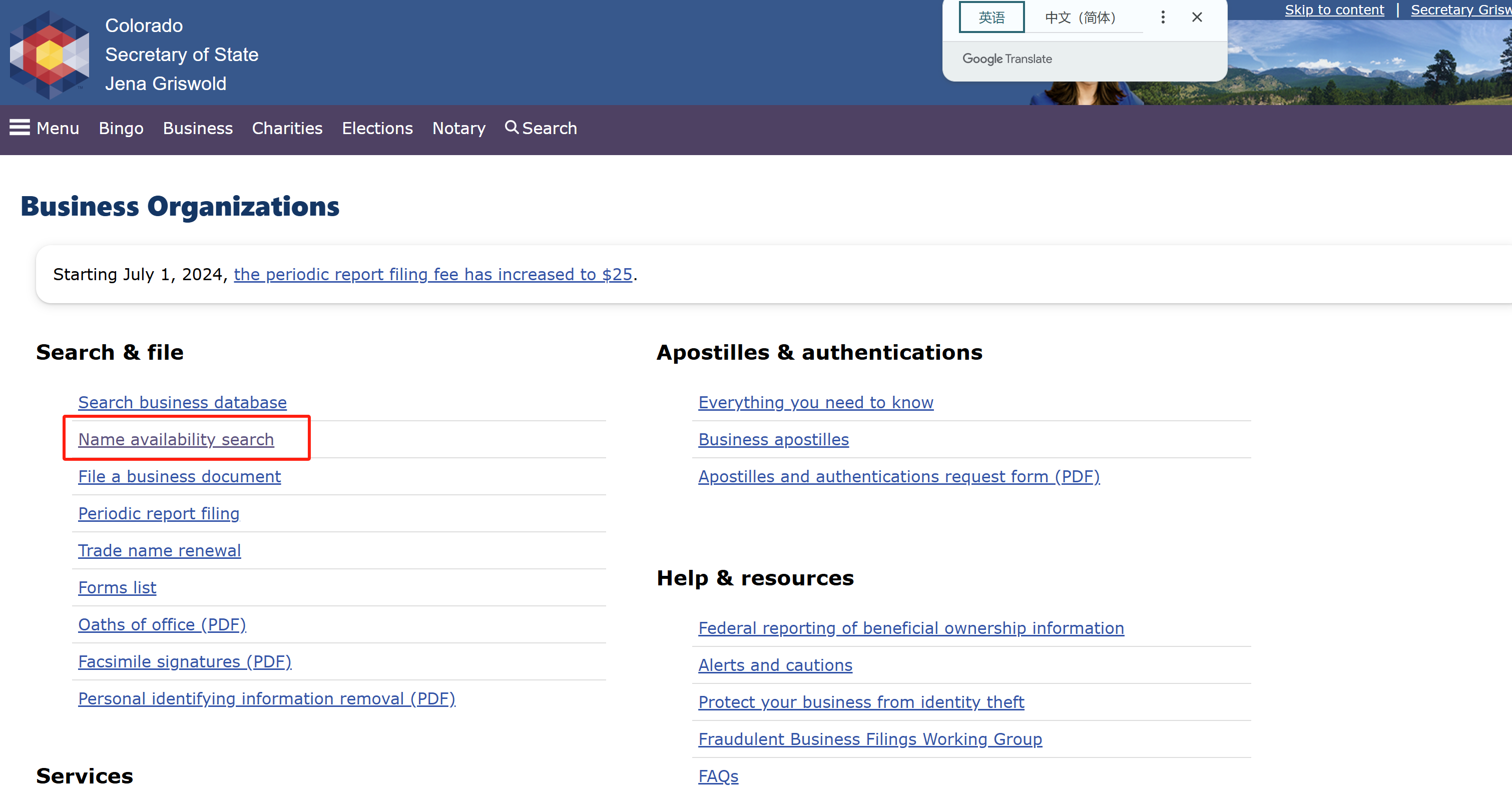Open Search business database link
Image resolution: width=1512 pixels, height=788 pixels.
click(x=183, y=403)
